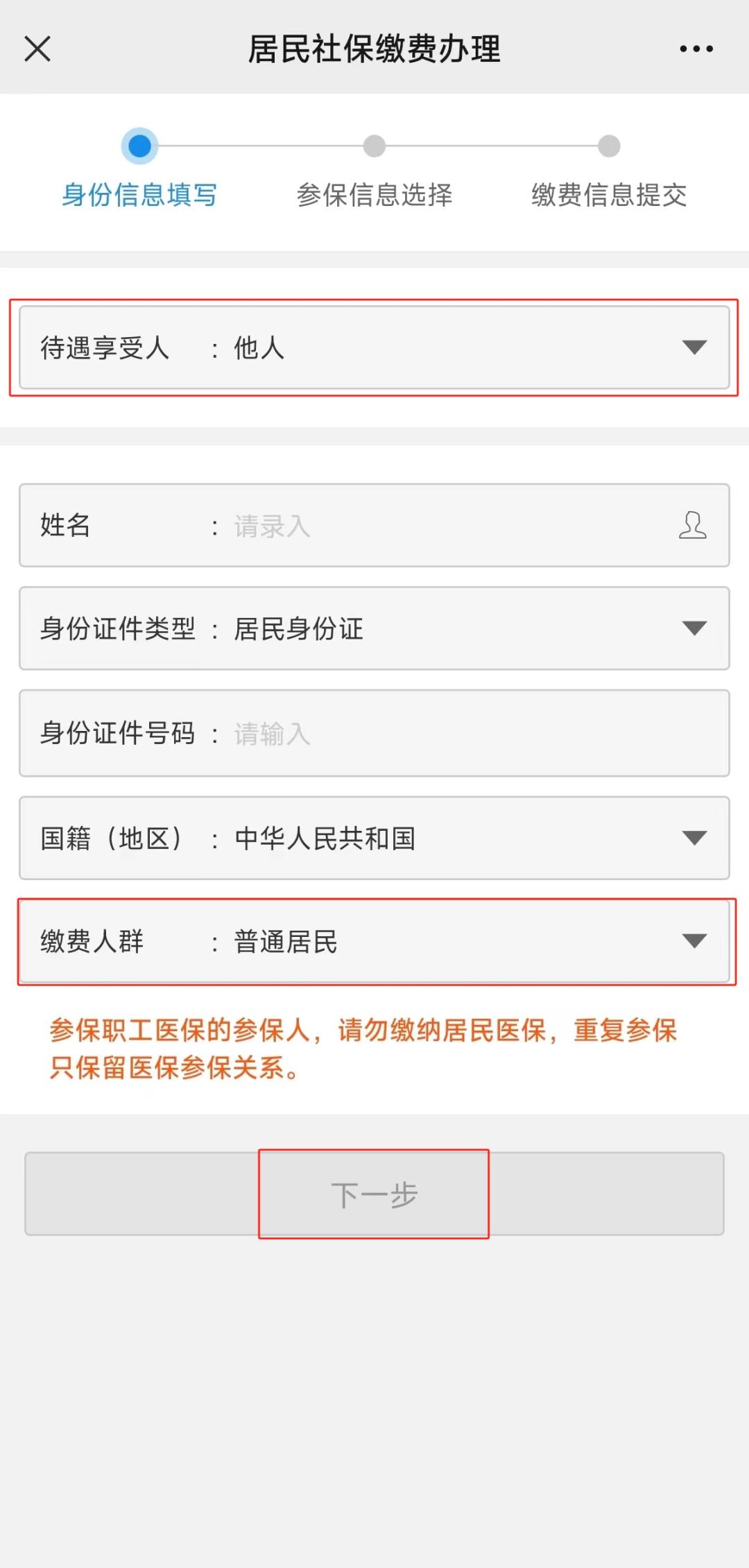Open the 缴费人群 dropdown arrow
The image size is (749, 1568).
694,941
